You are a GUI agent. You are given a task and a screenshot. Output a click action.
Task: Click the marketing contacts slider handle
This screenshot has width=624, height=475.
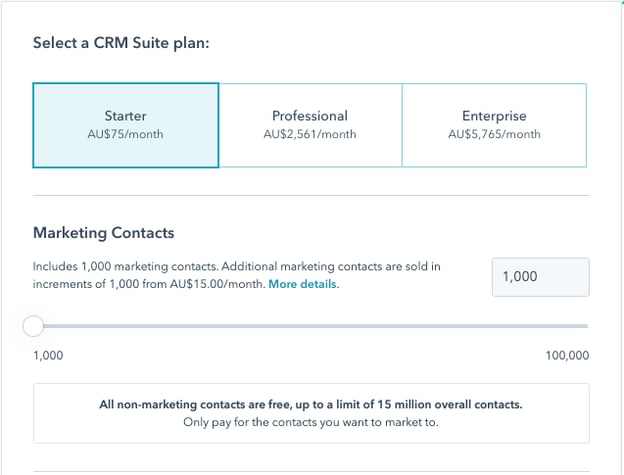33,326
